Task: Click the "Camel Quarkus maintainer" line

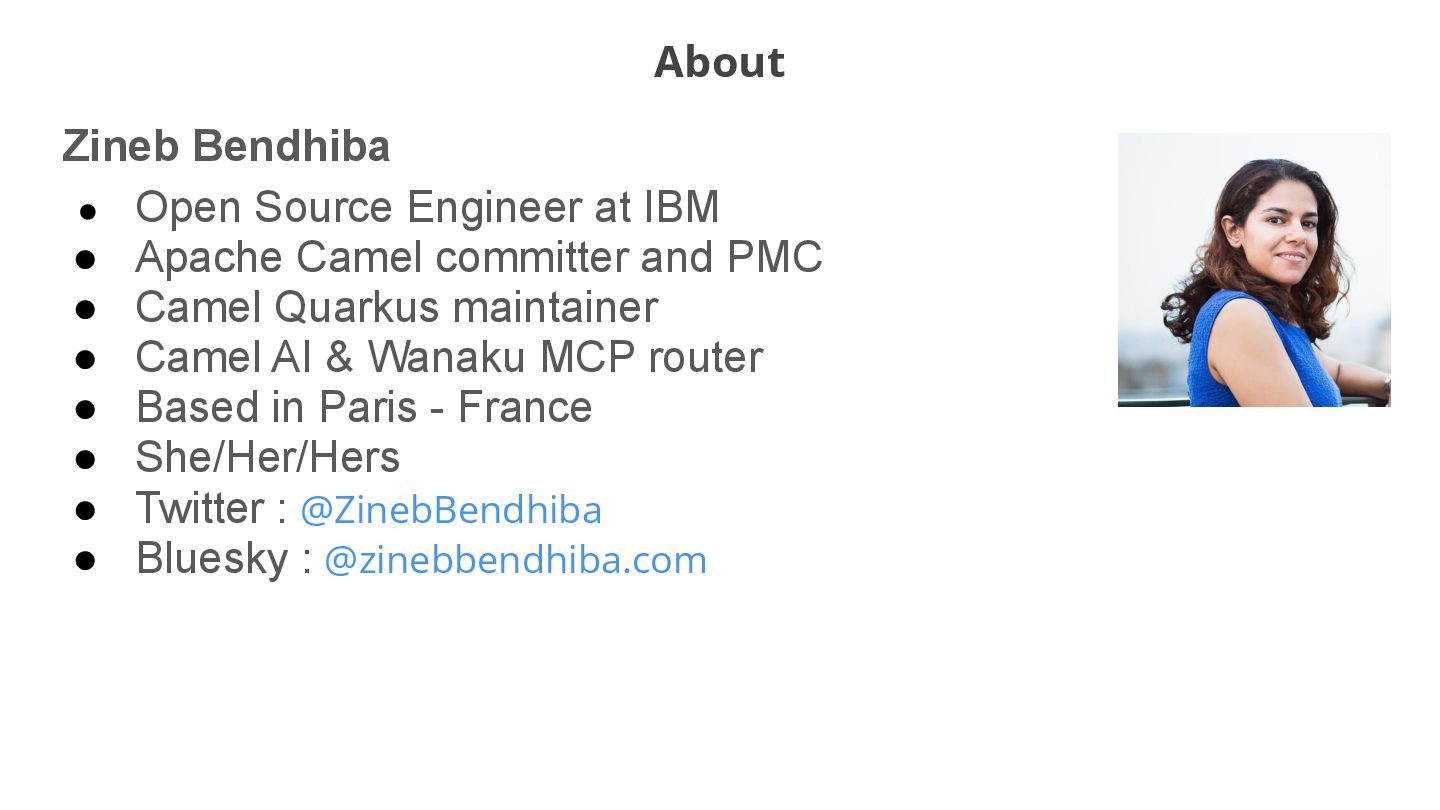Action: [397, 307]
